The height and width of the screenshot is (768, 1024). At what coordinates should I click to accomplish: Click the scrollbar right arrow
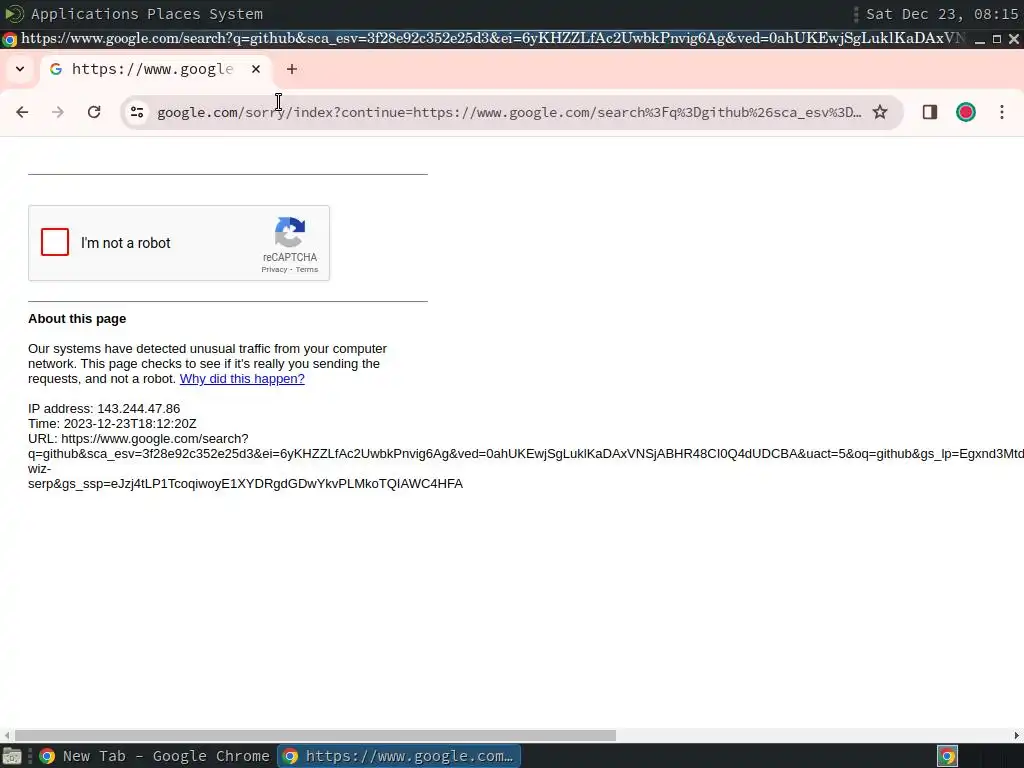point(1016,735)
